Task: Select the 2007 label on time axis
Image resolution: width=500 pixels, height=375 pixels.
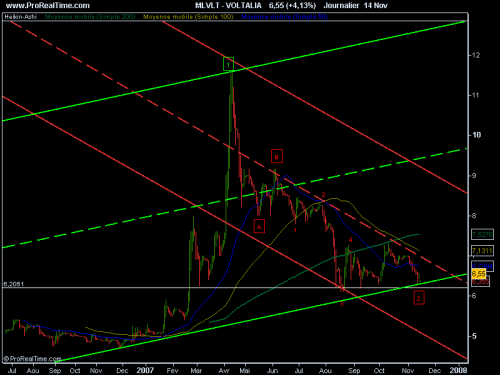Action: click(145, 370)
